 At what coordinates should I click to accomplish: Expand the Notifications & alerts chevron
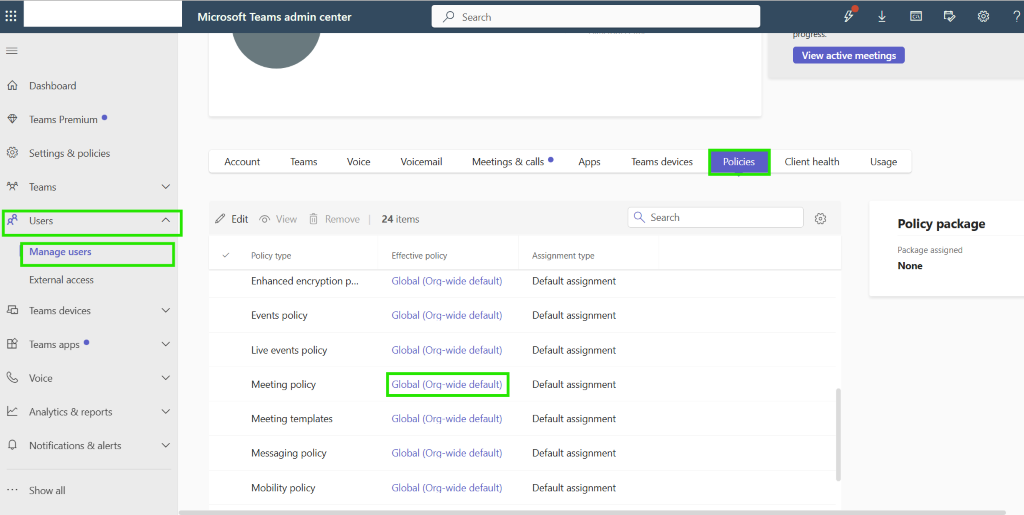click(166, 445)
